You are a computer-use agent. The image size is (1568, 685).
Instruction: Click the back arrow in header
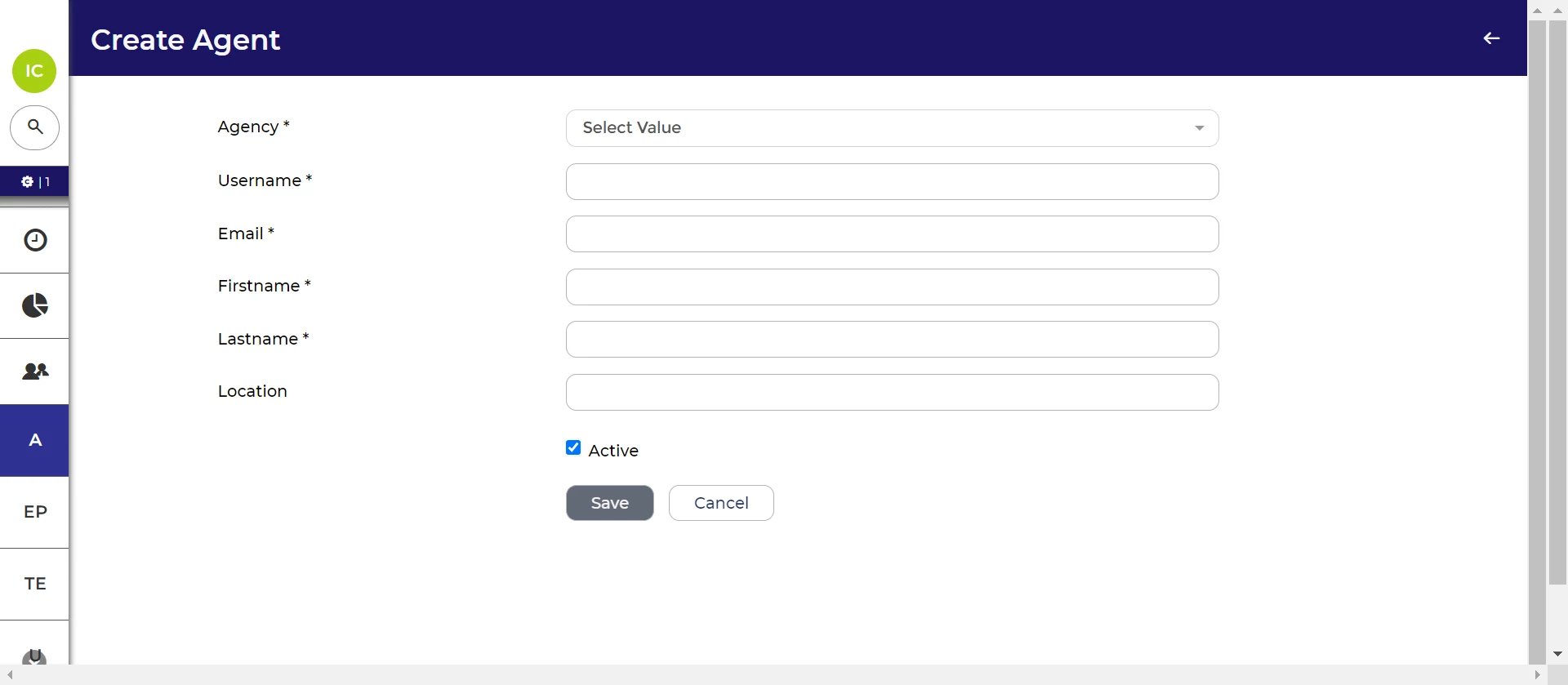point(1491,38)
